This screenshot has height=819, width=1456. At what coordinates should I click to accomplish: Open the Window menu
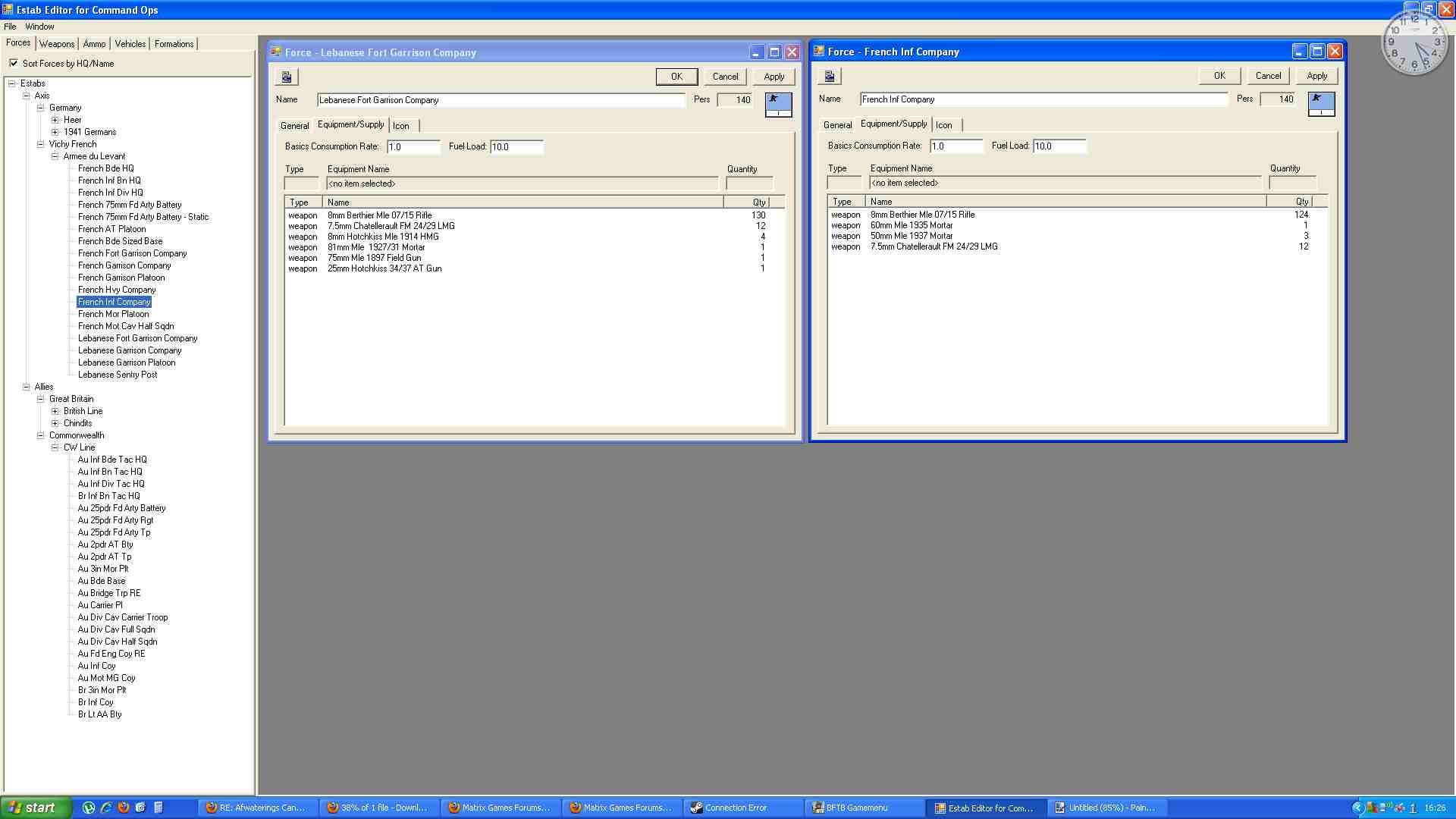tap(39, 27)
